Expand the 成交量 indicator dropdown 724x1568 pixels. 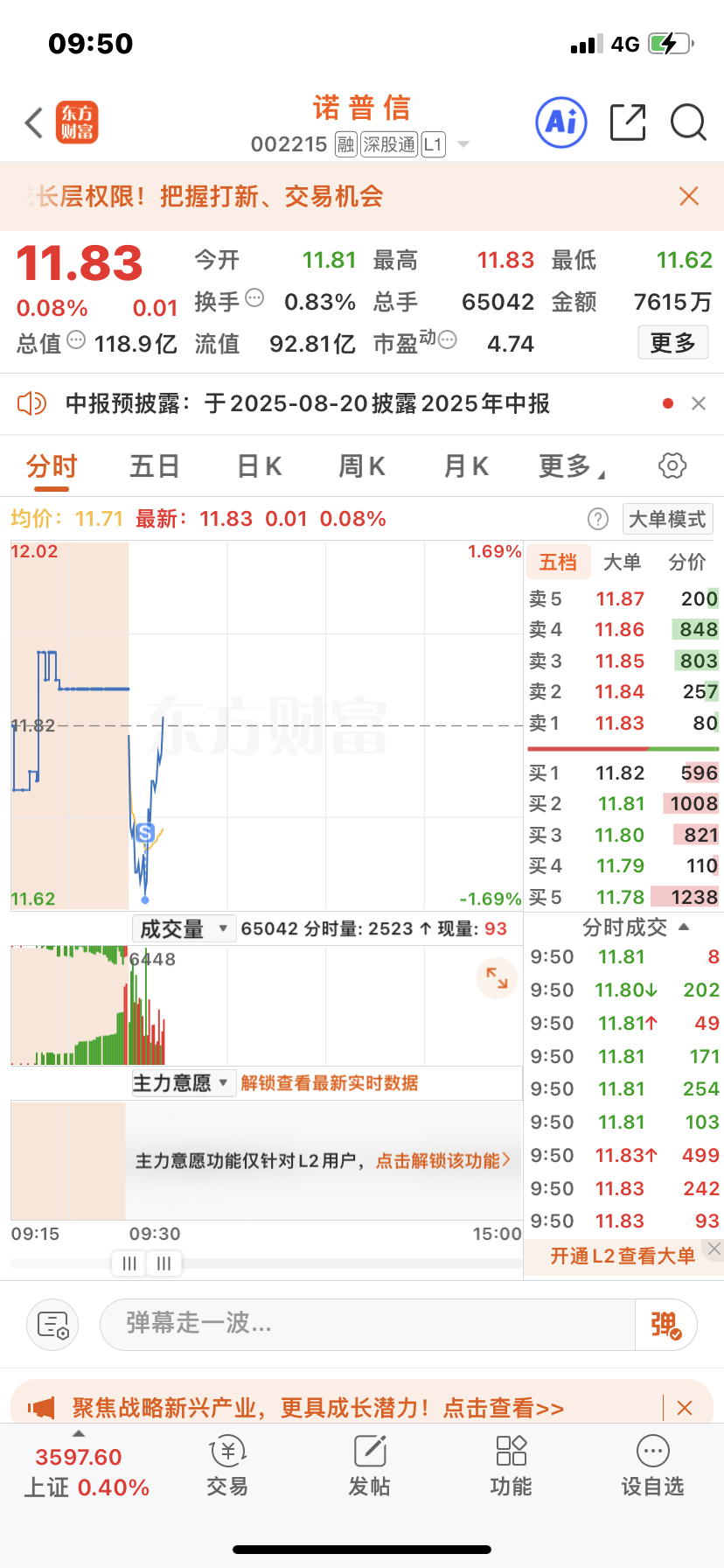[184, 928]
